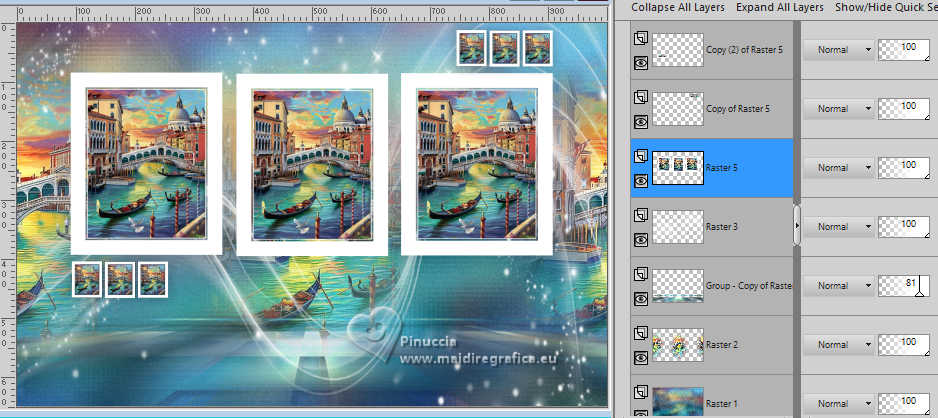Screen dimensions: 938x418
Task: Click the 100 opacity box for Raster 5
Action: pos(904,168)
